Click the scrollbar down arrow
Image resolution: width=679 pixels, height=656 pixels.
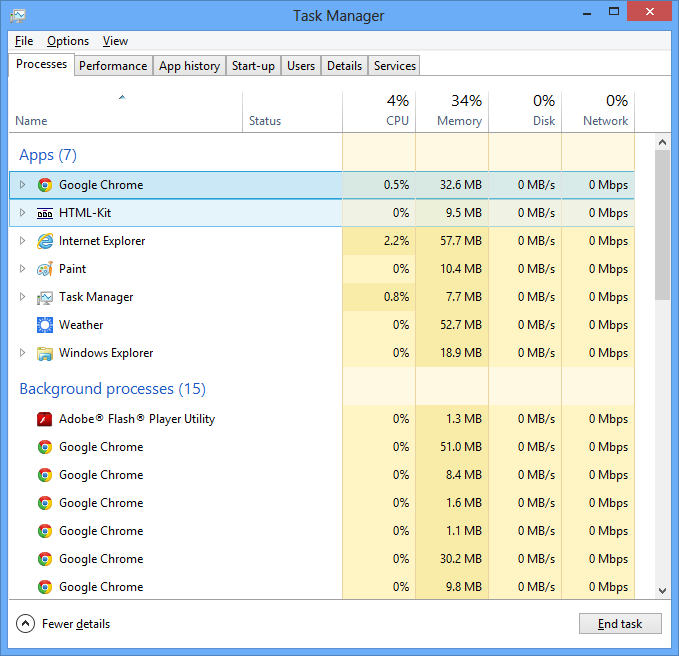(662, 590)
